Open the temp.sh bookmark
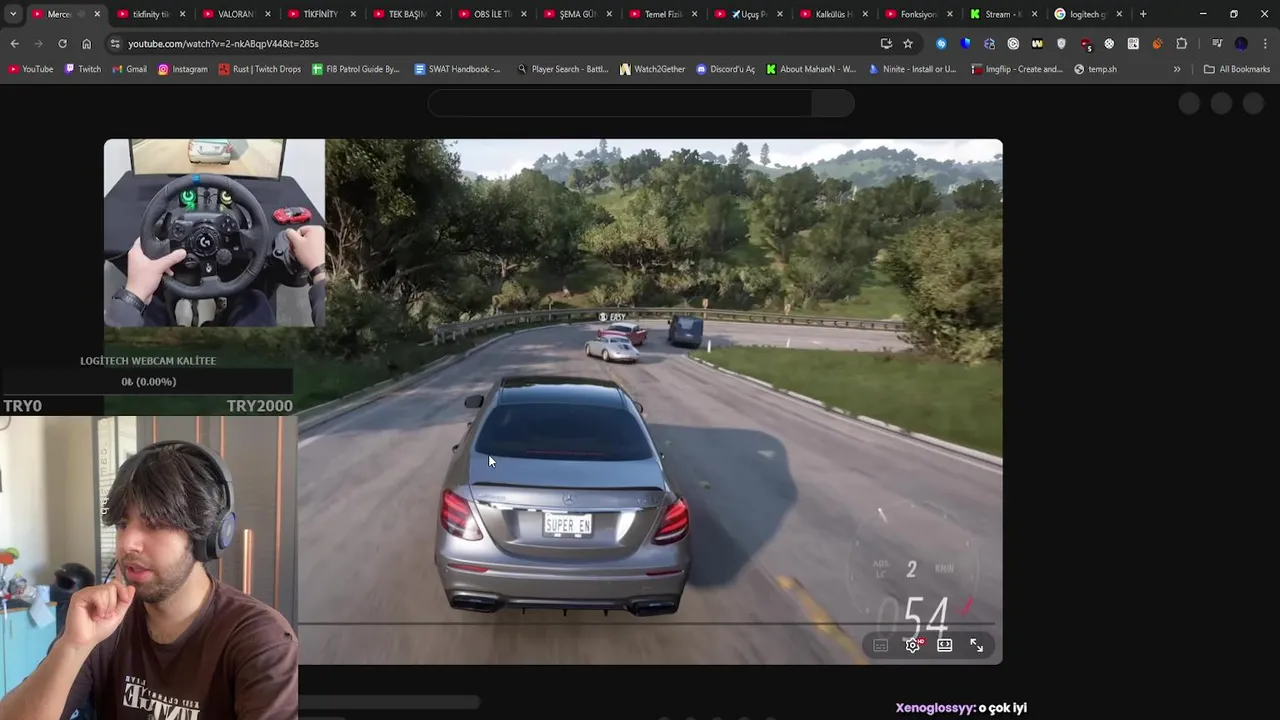The height and width of the screenshot is (720, 1280). point(1095,69)
